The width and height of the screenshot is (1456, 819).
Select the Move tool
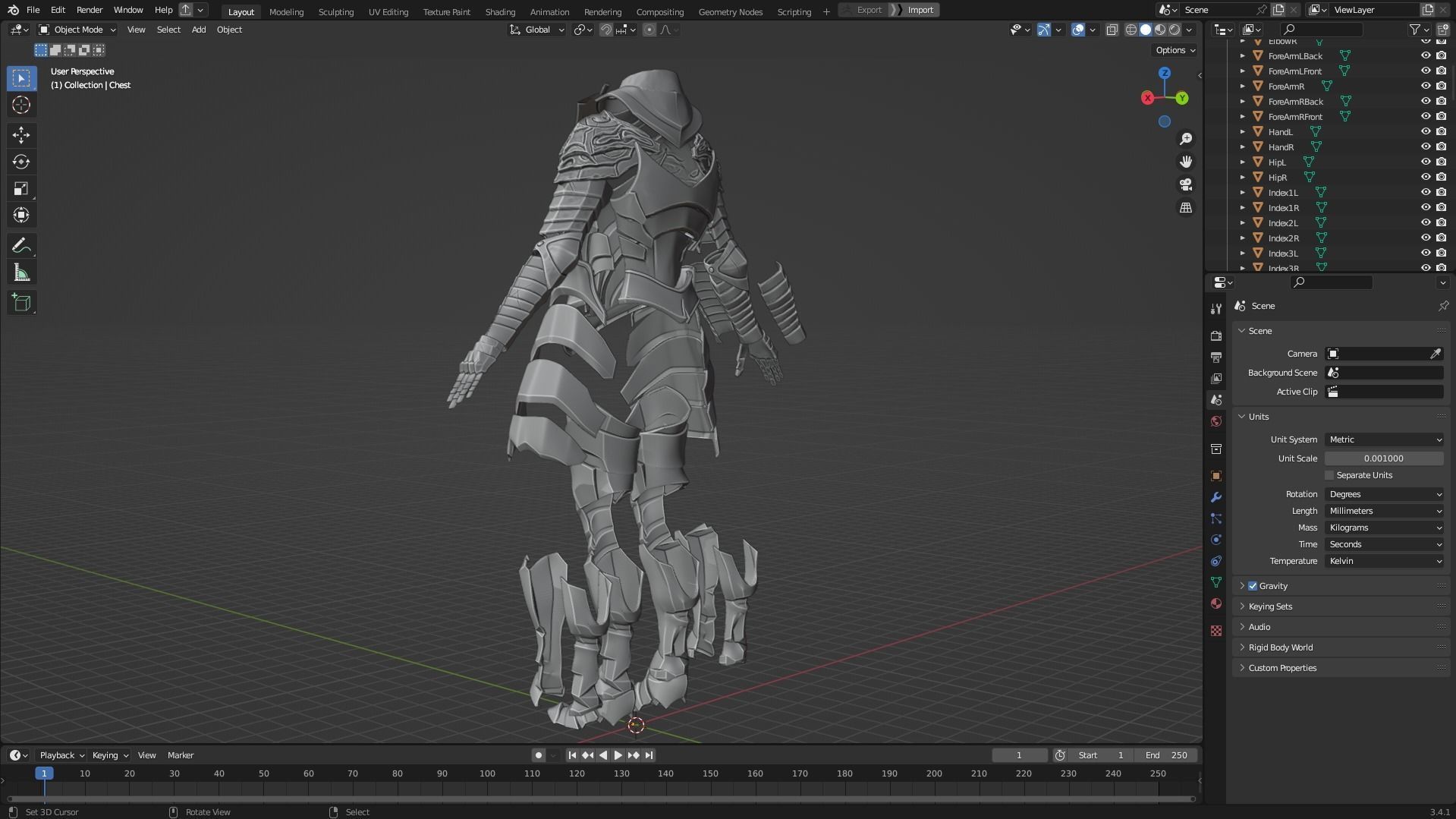click(21, 135)
